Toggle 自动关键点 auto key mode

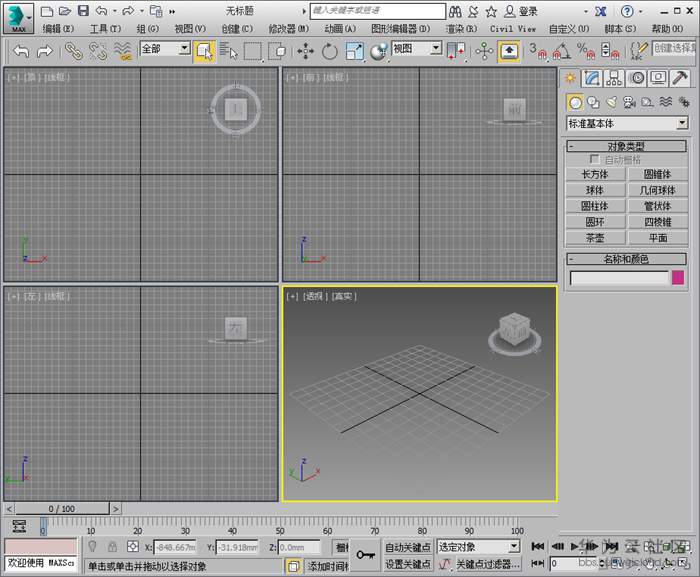(x=408, y=547)
